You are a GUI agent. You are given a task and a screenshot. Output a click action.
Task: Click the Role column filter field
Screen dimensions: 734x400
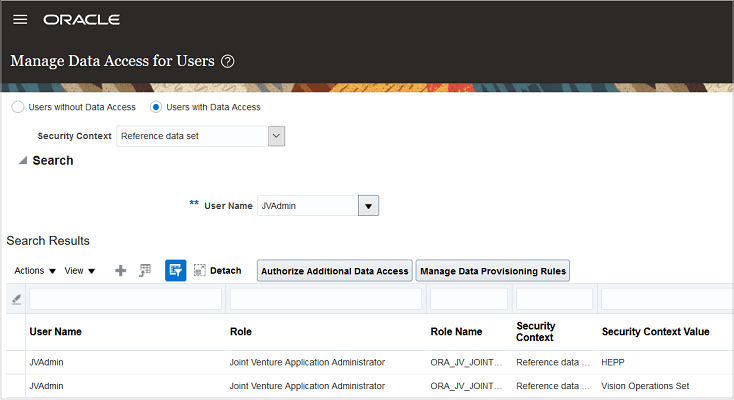coord(325,299)
